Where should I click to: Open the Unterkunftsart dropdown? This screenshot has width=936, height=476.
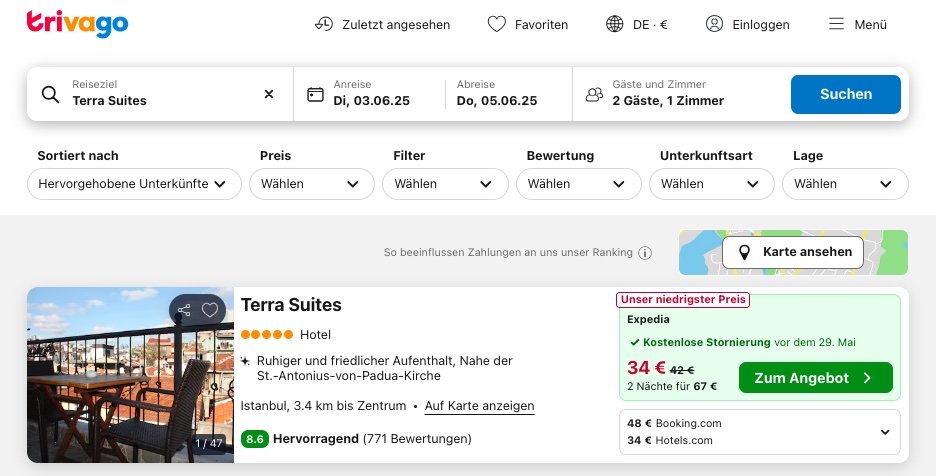coord(712,184)
